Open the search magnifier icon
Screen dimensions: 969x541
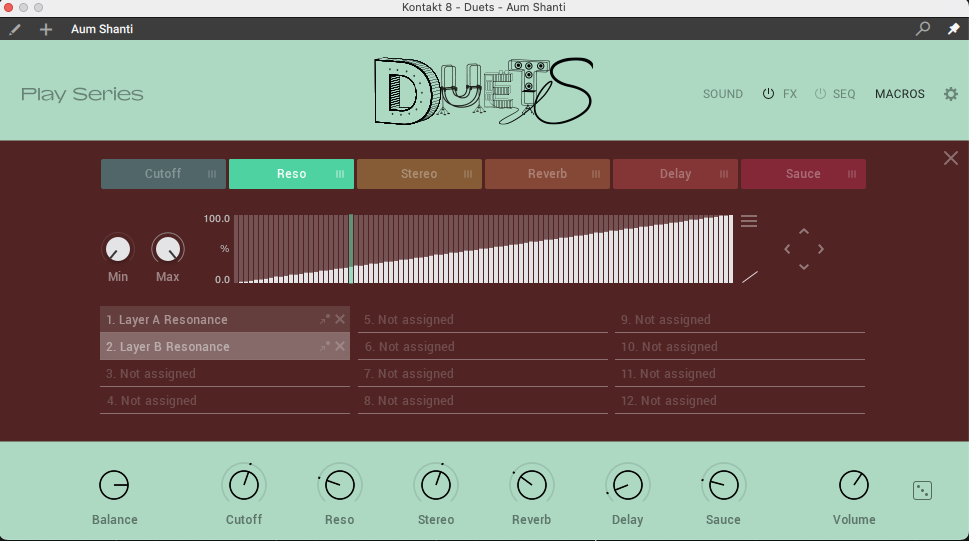pyautogui.click(x=923, y=28)
